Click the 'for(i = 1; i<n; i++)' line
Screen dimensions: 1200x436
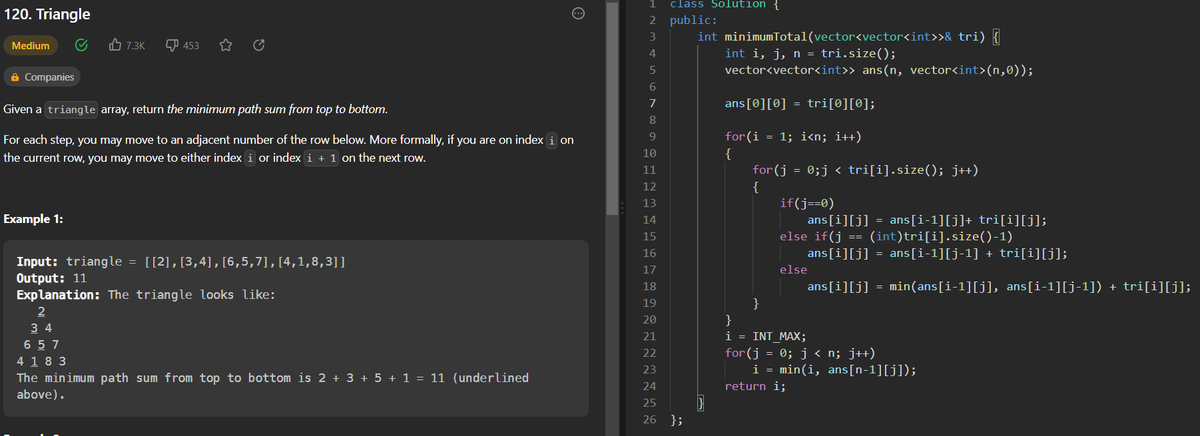coord(794,137)
